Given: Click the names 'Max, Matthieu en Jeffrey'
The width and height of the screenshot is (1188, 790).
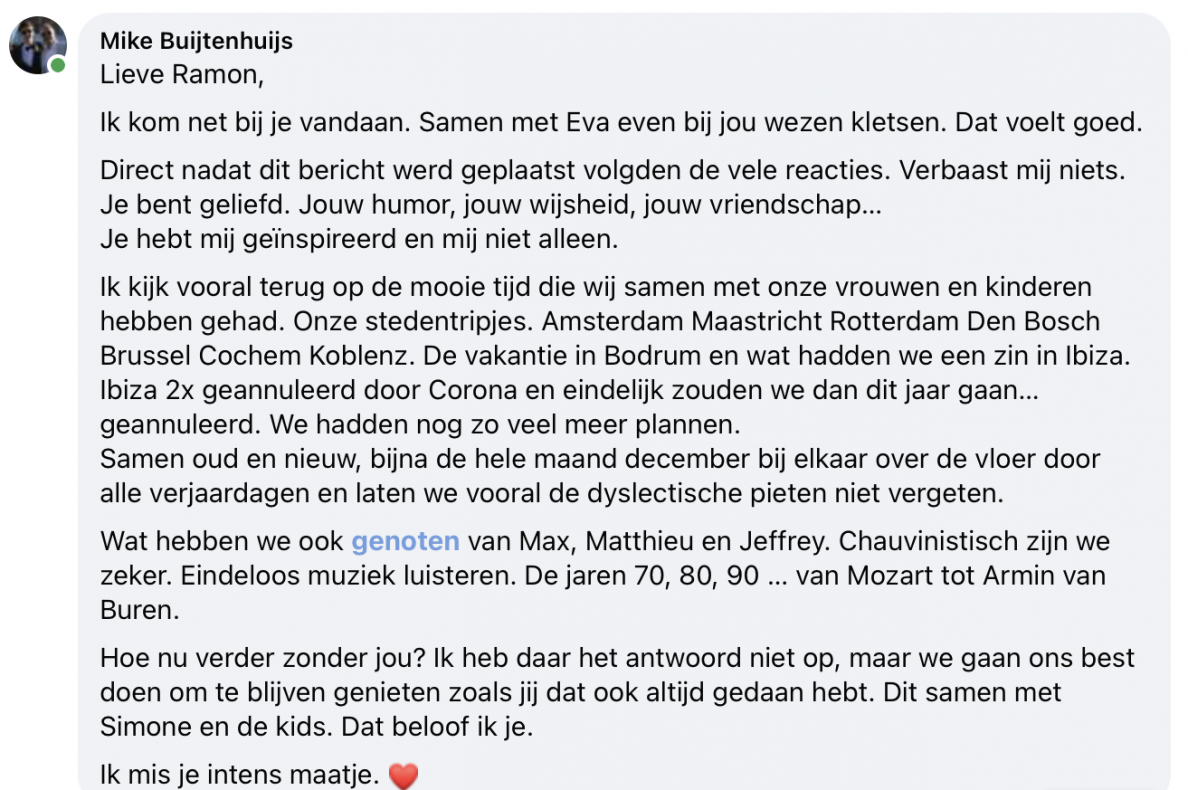Looking at the screenshot, I should (x=705, y=541).
